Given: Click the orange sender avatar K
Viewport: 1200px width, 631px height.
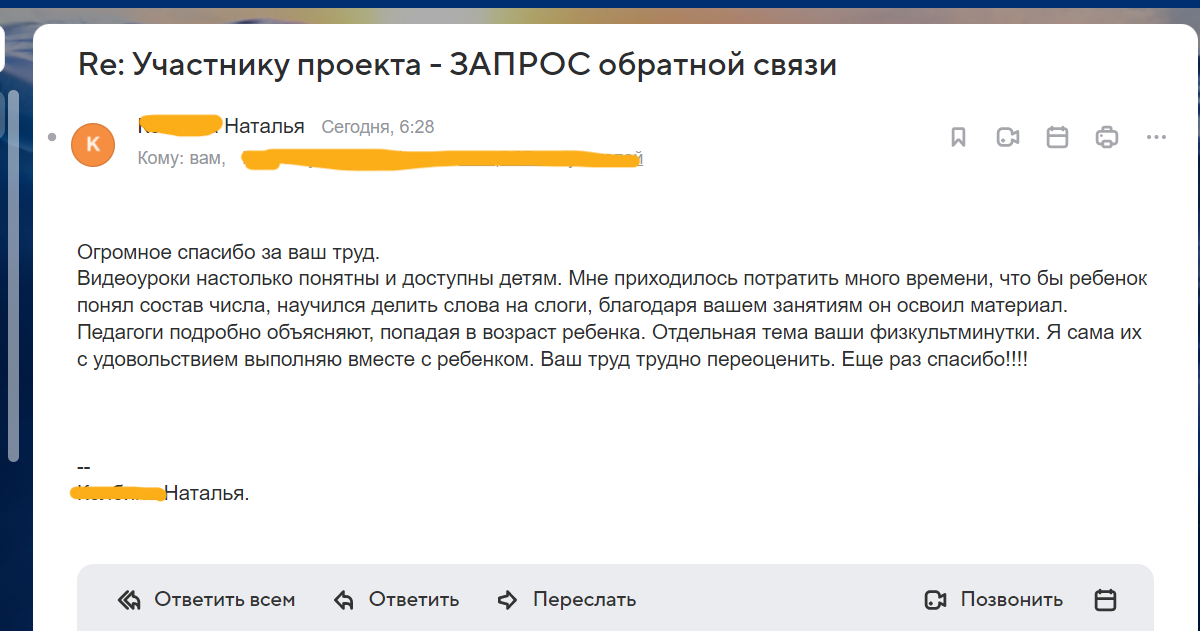Looking at the screenshot, I should 93,145.
